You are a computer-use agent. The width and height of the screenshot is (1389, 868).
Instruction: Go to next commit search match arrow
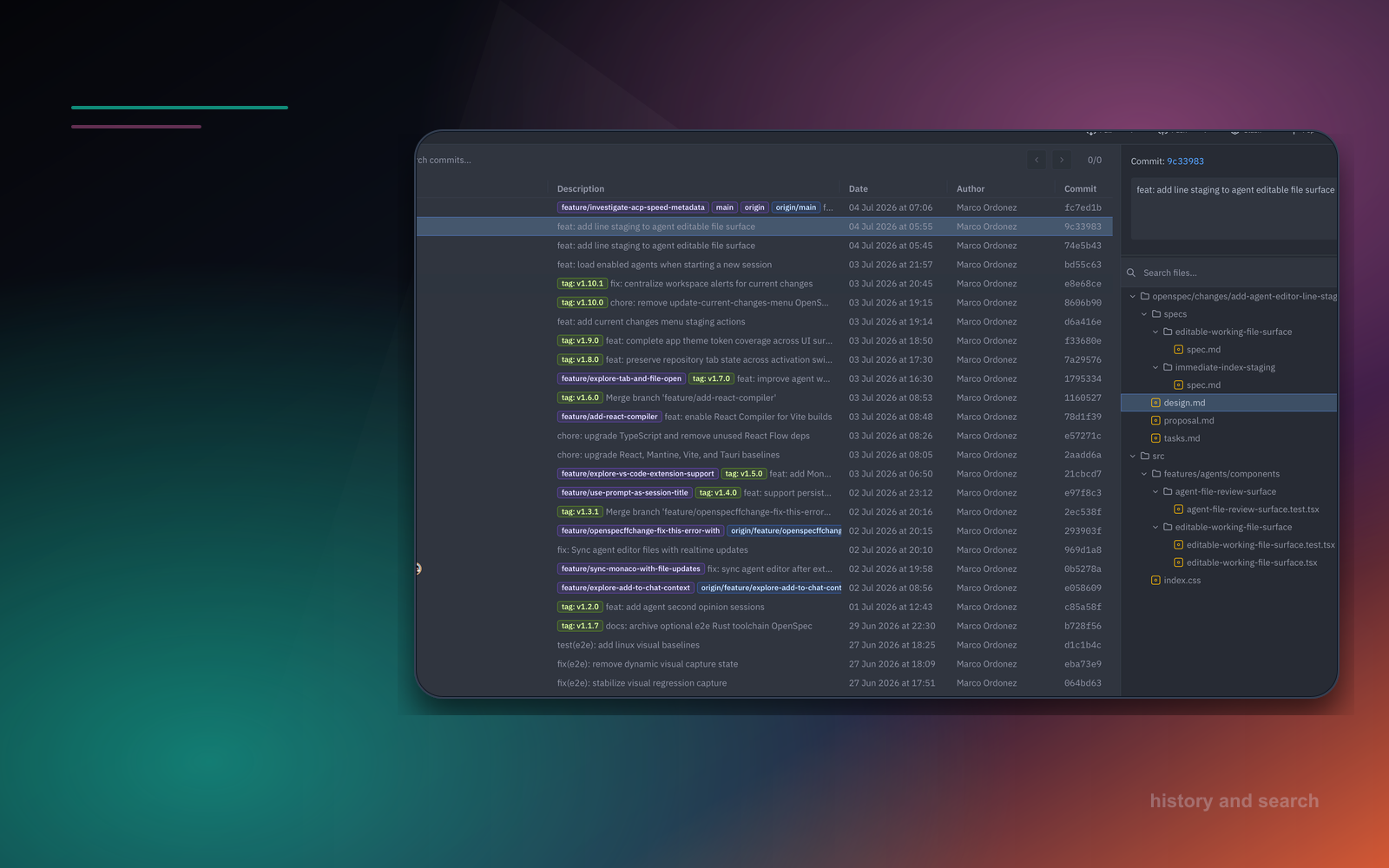tap(1061, 160)
